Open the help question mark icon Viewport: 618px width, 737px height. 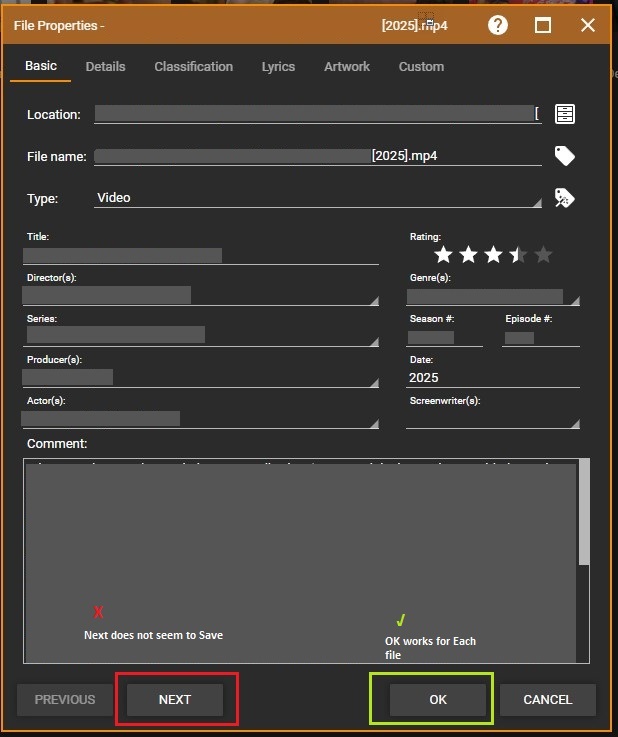(498, 25)
